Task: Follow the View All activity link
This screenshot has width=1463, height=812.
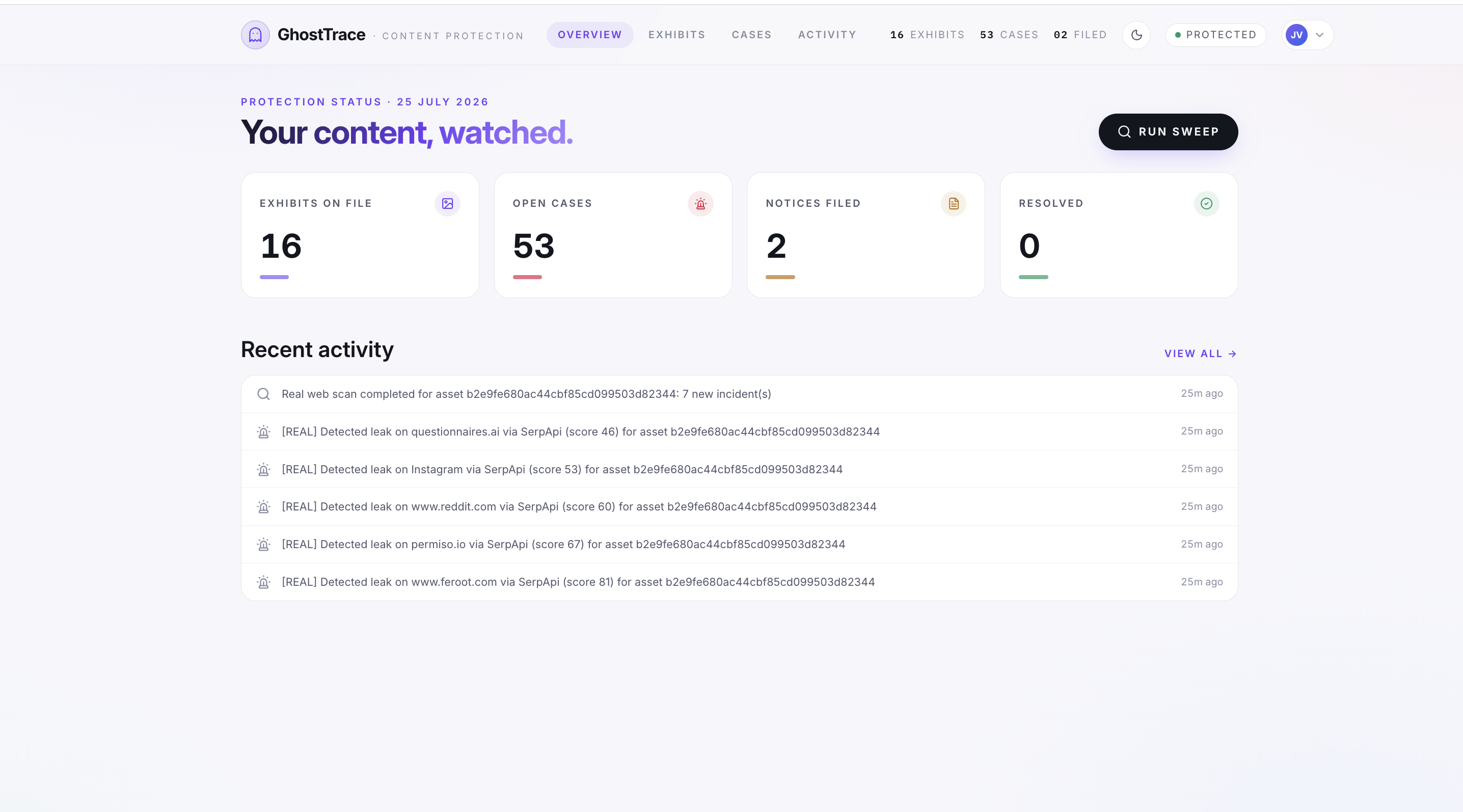Action: coord(1200,354)
